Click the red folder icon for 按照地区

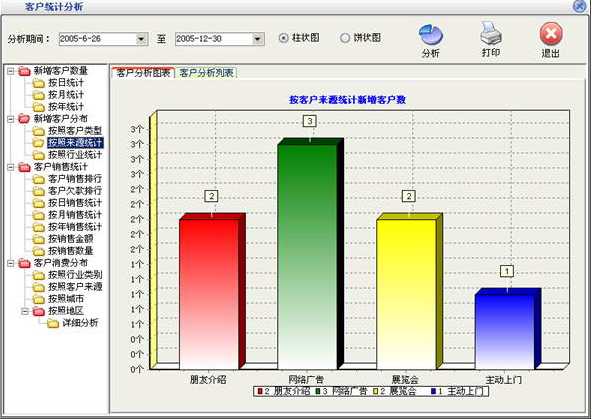[39, 311]
